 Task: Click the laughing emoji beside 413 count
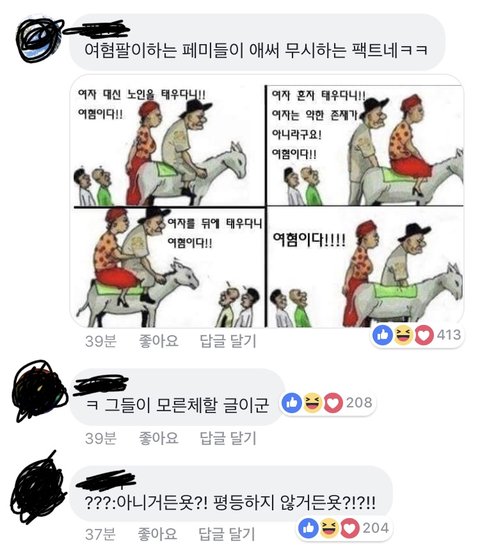coord(404,335)
